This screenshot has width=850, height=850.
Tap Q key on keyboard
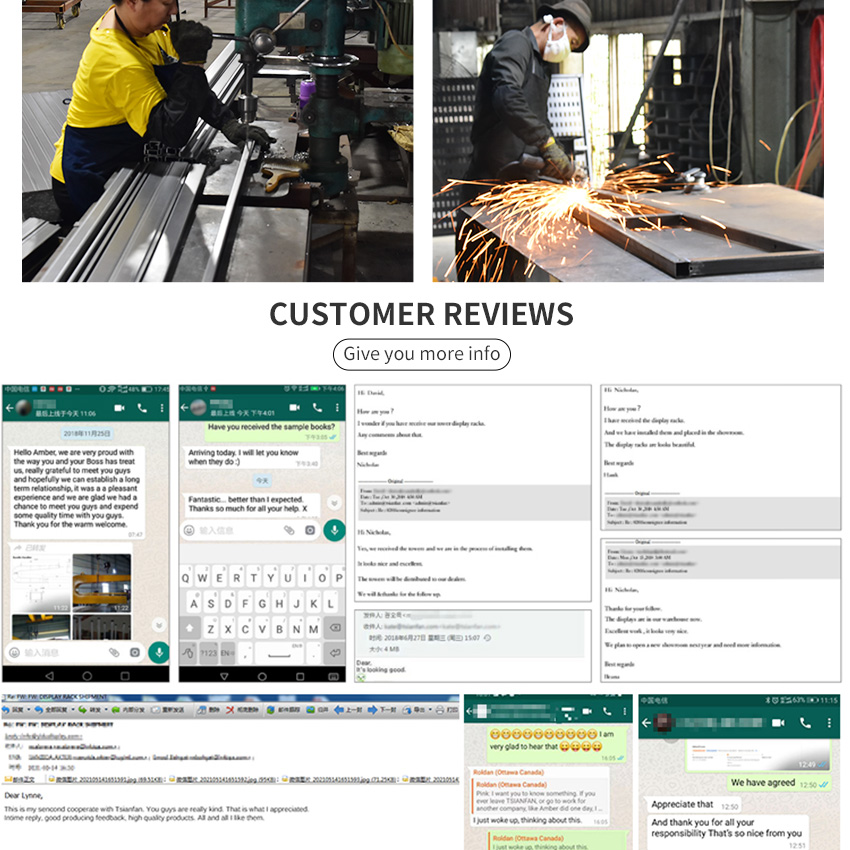pyautogui.click(x=185, y=578)
